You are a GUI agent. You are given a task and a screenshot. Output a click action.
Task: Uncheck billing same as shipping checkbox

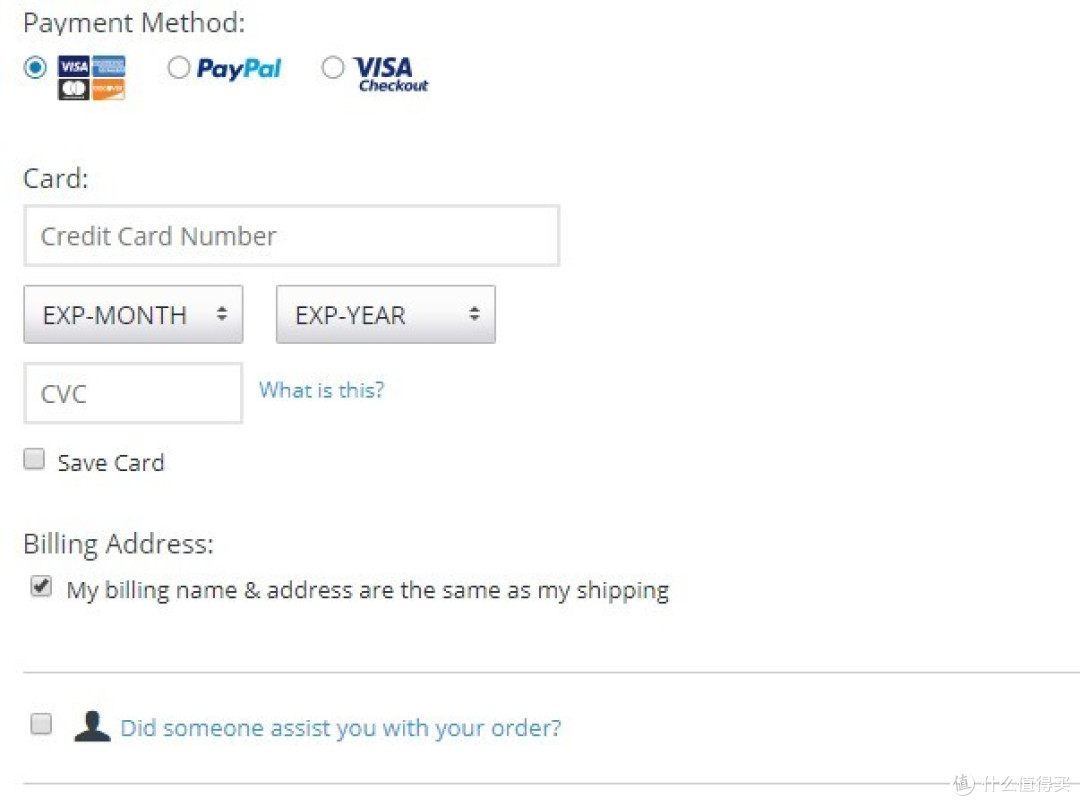click(41, 586)
